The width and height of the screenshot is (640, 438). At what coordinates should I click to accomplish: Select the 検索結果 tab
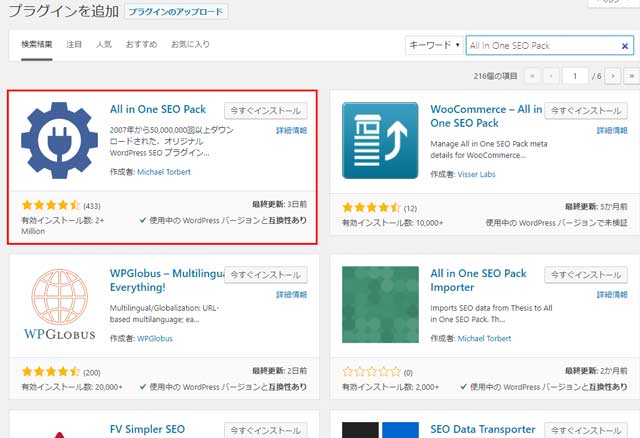click(37, 44)
